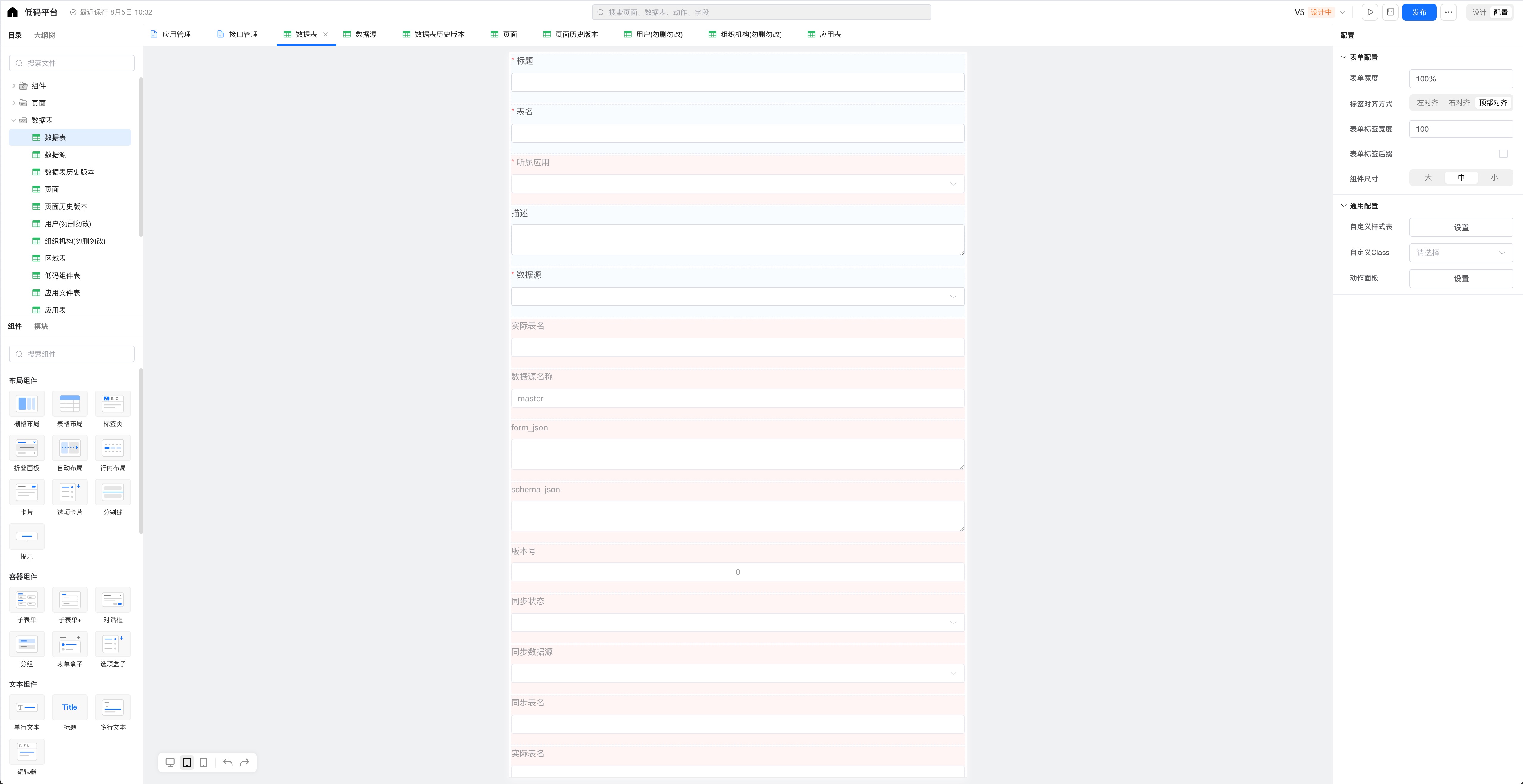Set label alignment to 右对齐
This screenshot has height=784, width=1523.
click(1459, 103)
